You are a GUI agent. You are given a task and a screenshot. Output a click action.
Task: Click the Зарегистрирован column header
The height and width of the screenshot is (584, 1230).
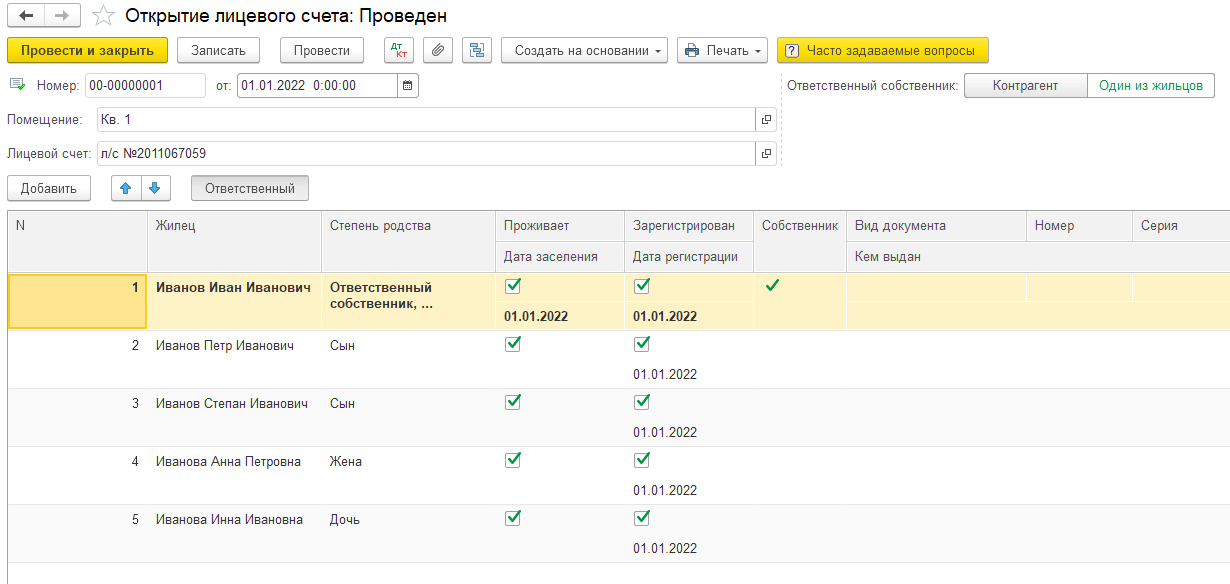pos(689,226)
